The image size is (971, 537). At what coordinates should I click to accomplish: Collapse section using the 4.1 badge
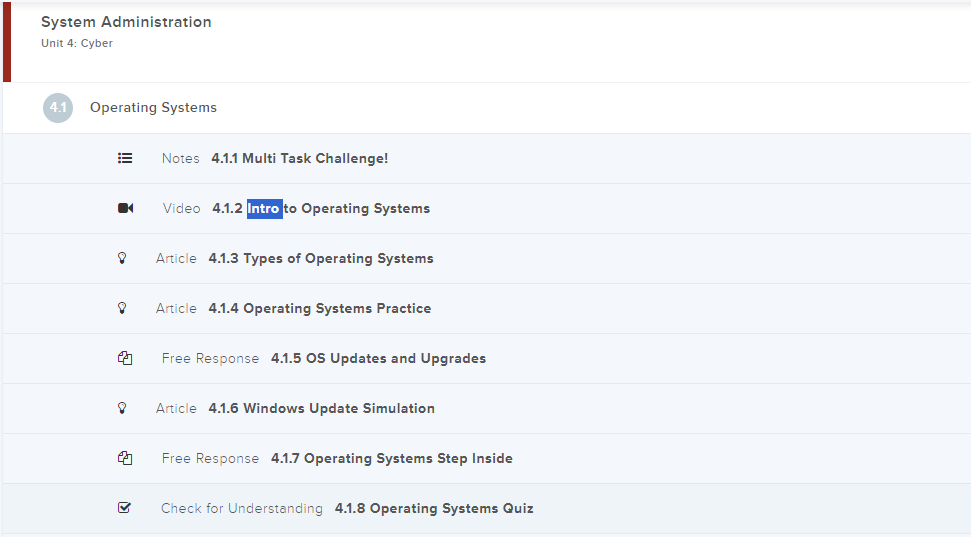58,108
